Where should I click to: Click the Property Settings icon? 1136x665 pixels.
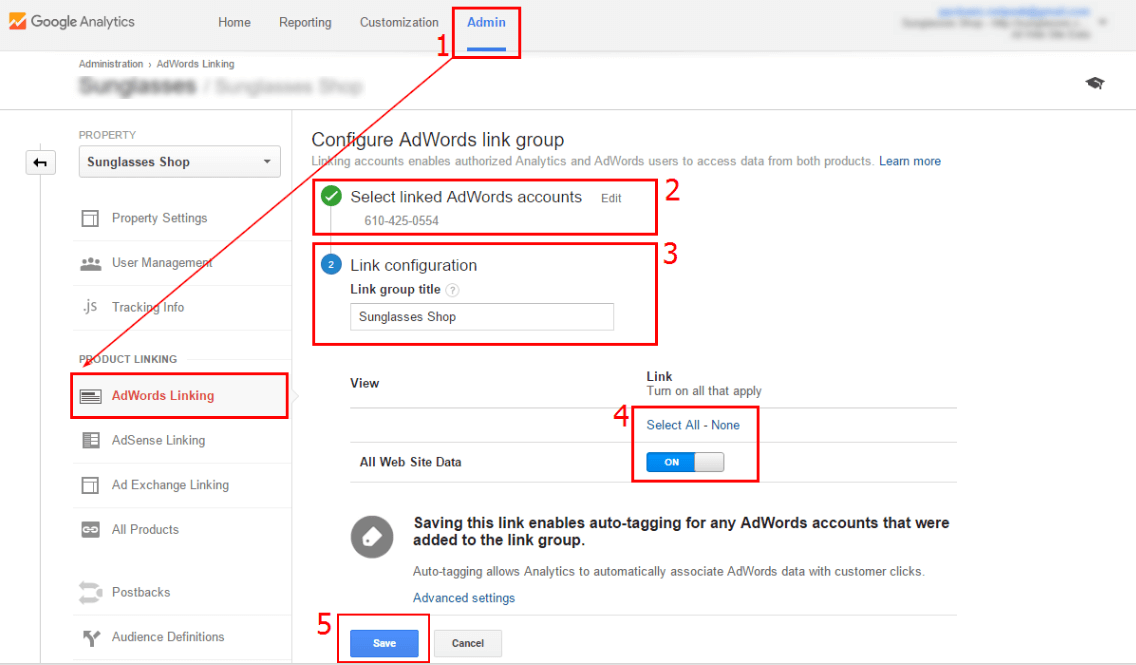tap(91, 218)
